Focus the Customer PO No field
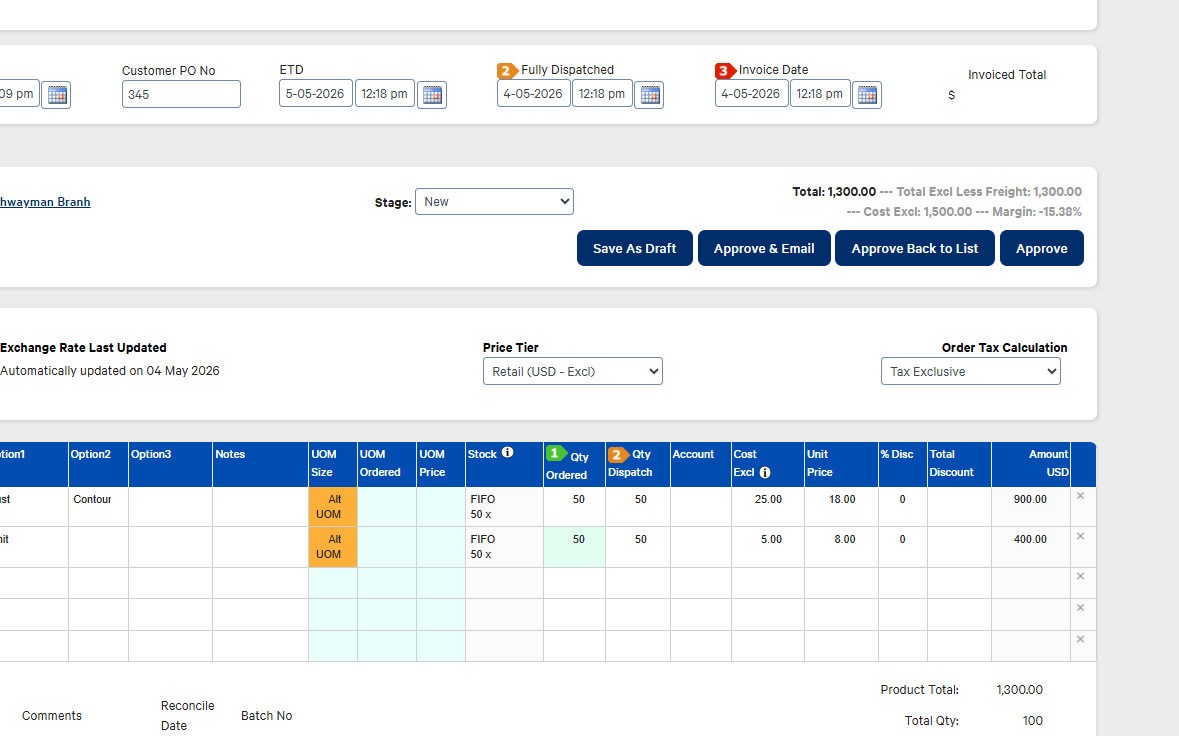Image resolution: width=1179 pixels, height=736 pixels. click(x=181, y=95)
